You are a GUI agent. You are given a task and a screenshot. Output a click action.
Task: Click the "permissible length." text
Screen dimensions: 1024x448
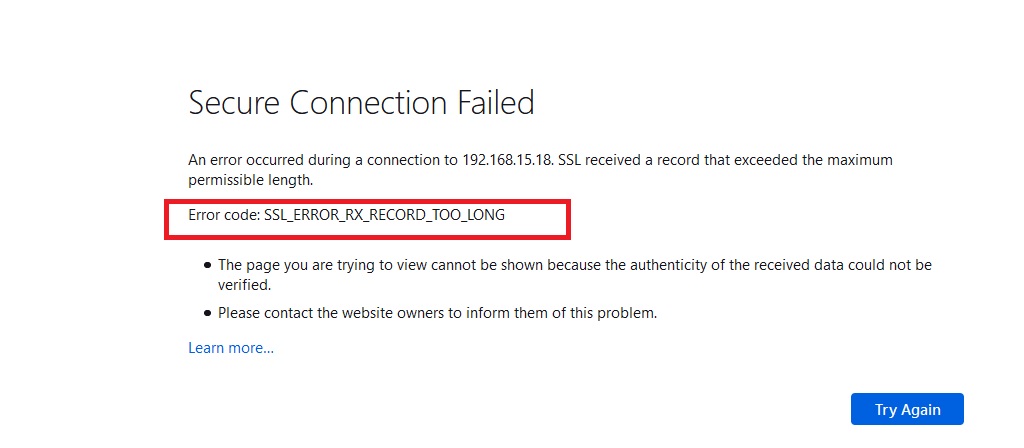click(251, 180)
